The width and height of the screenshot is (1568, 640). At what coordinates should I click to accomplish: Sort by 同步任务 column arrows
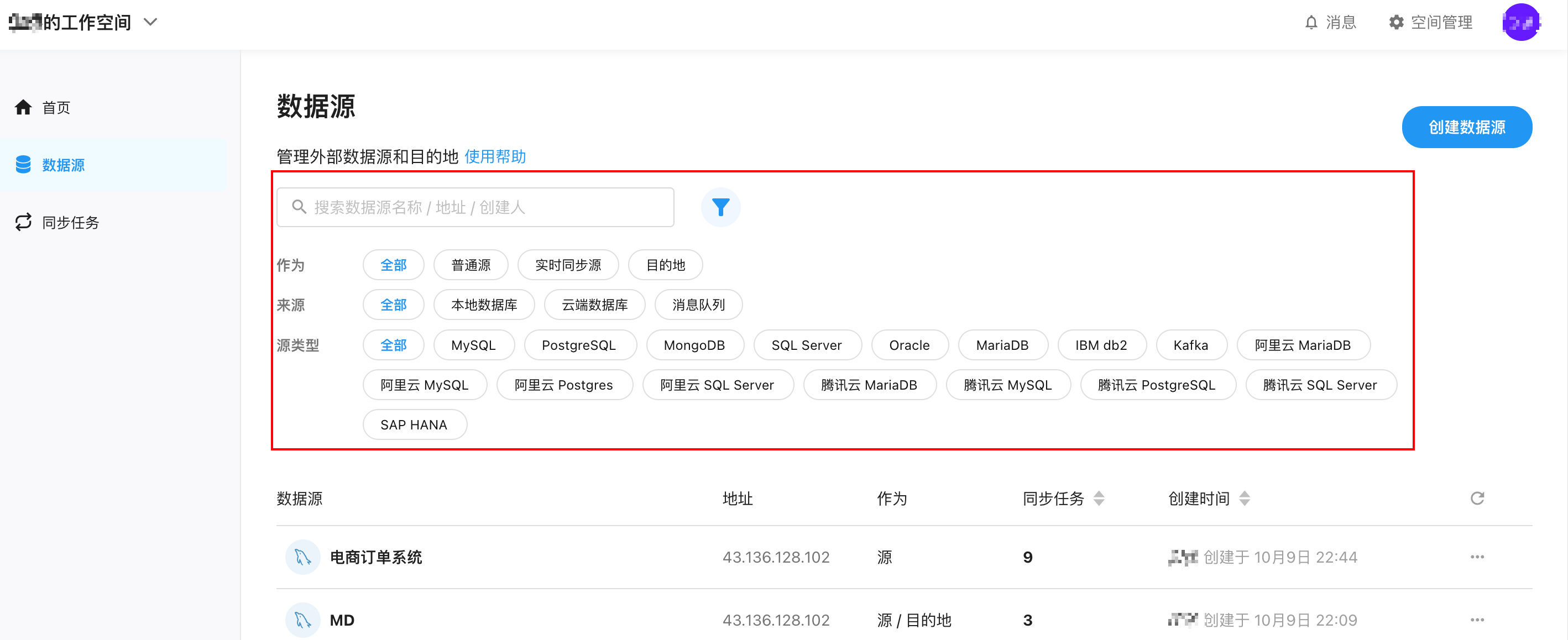(1099, 499)
